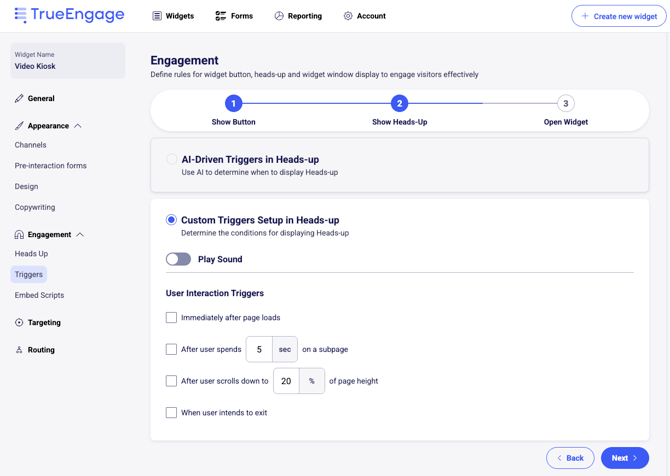Collapse the Appearance section chevron

click(78, 126)
